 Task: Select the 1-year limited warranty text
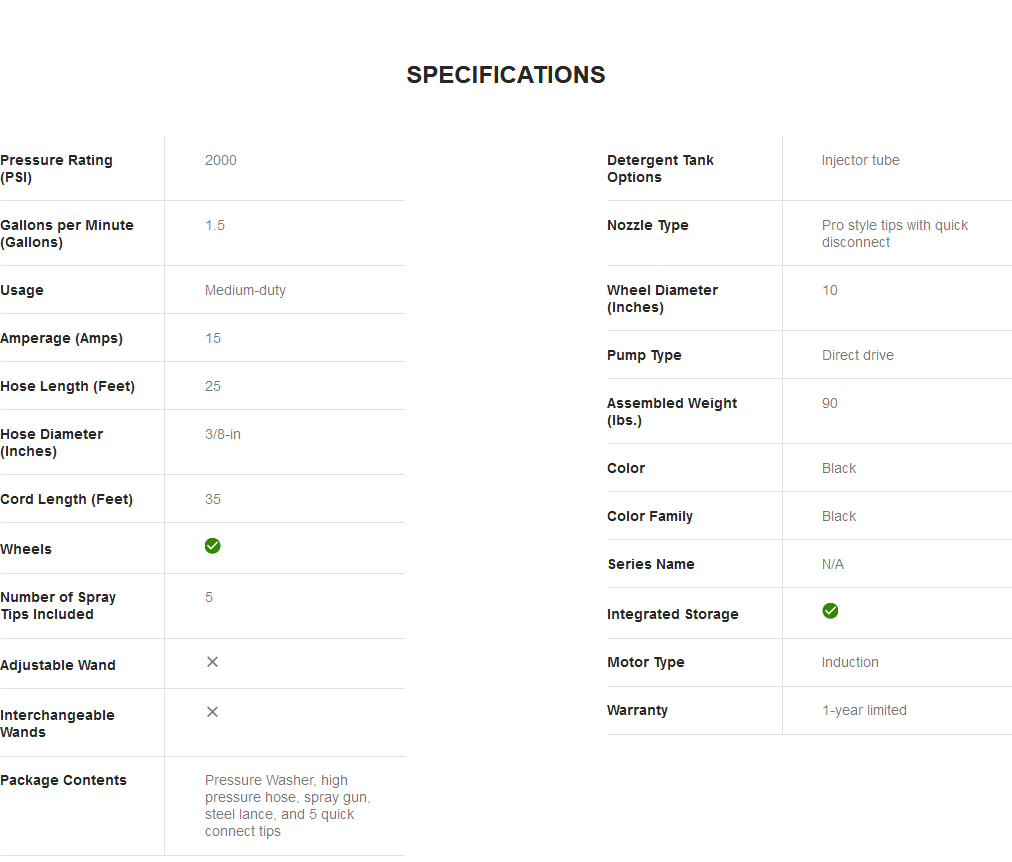tap(864, 710)
